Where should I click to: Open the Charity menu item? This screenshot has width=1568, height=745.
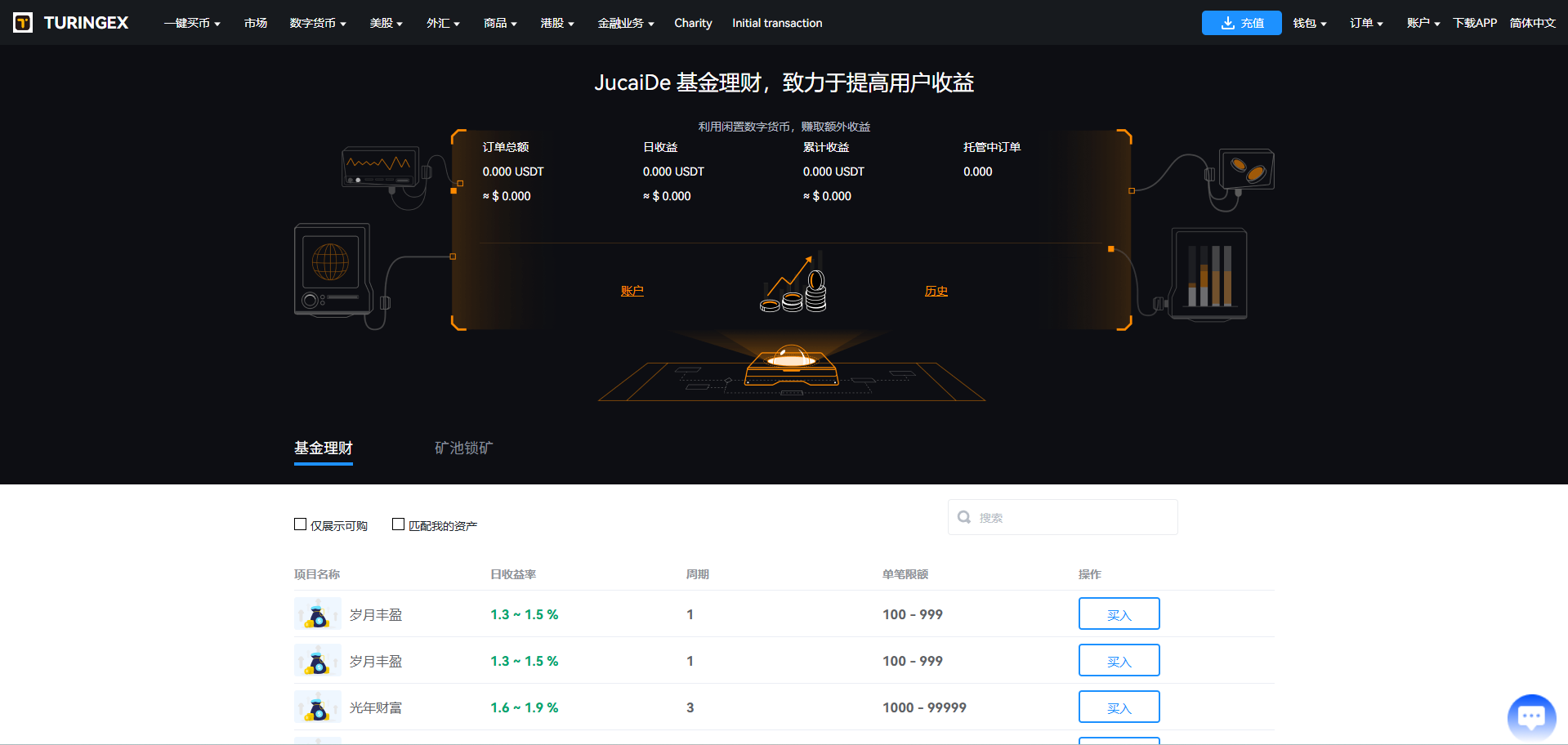pos(693,23)
